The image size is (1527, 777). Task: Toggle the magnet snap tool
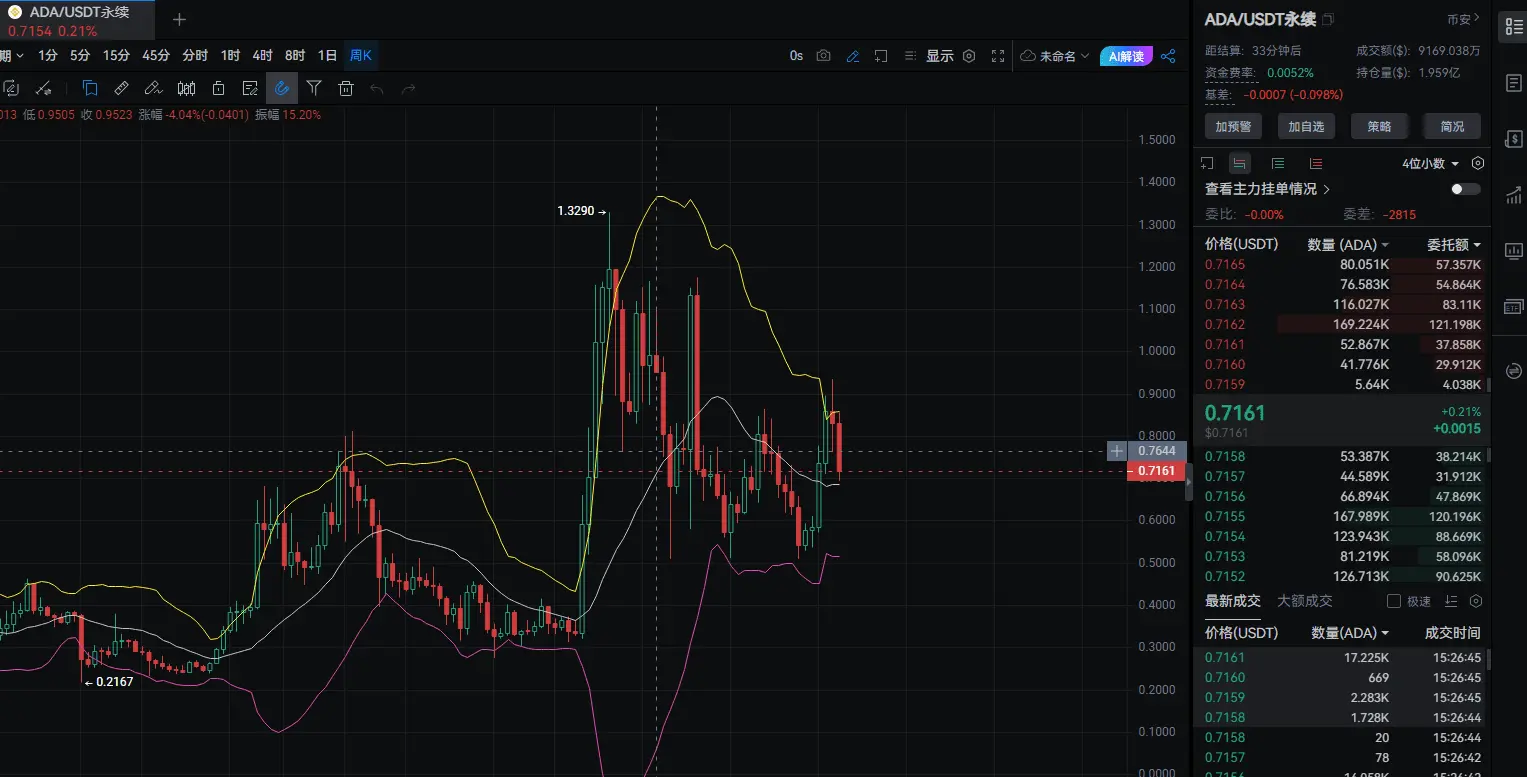tap(282, 88)
